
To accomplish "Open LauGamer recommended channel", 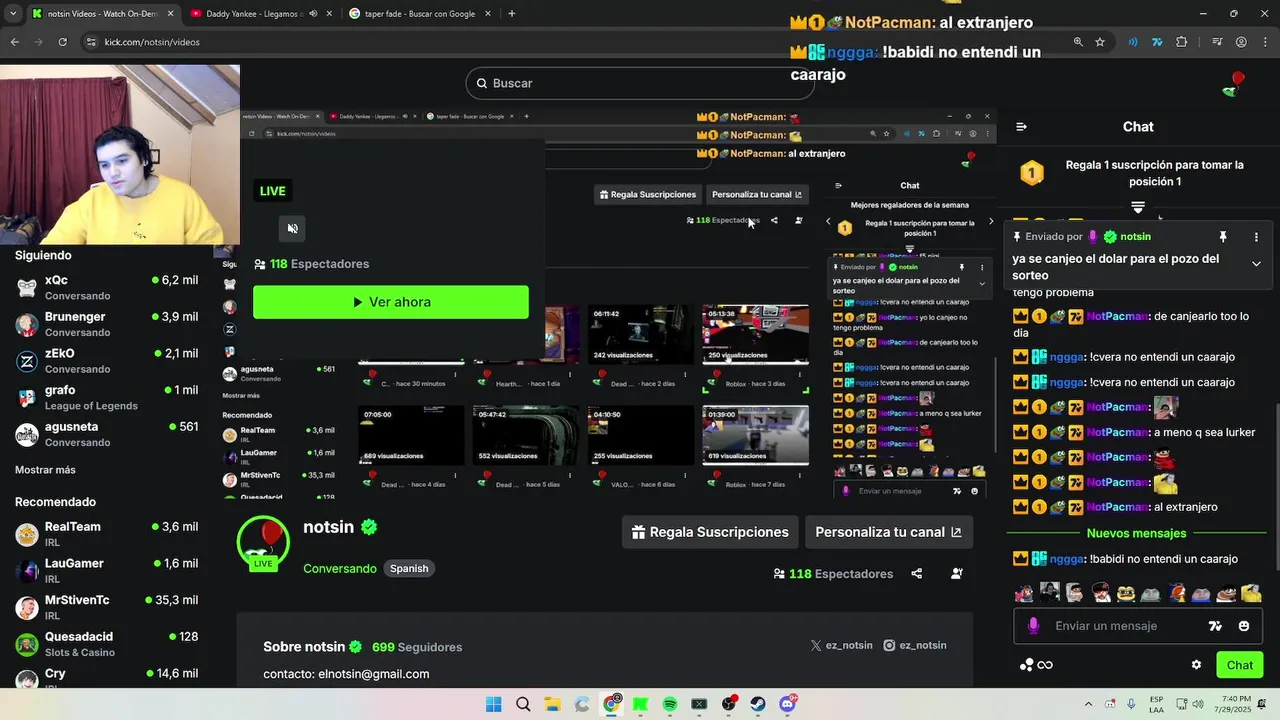I will click(x=106, y=571).
